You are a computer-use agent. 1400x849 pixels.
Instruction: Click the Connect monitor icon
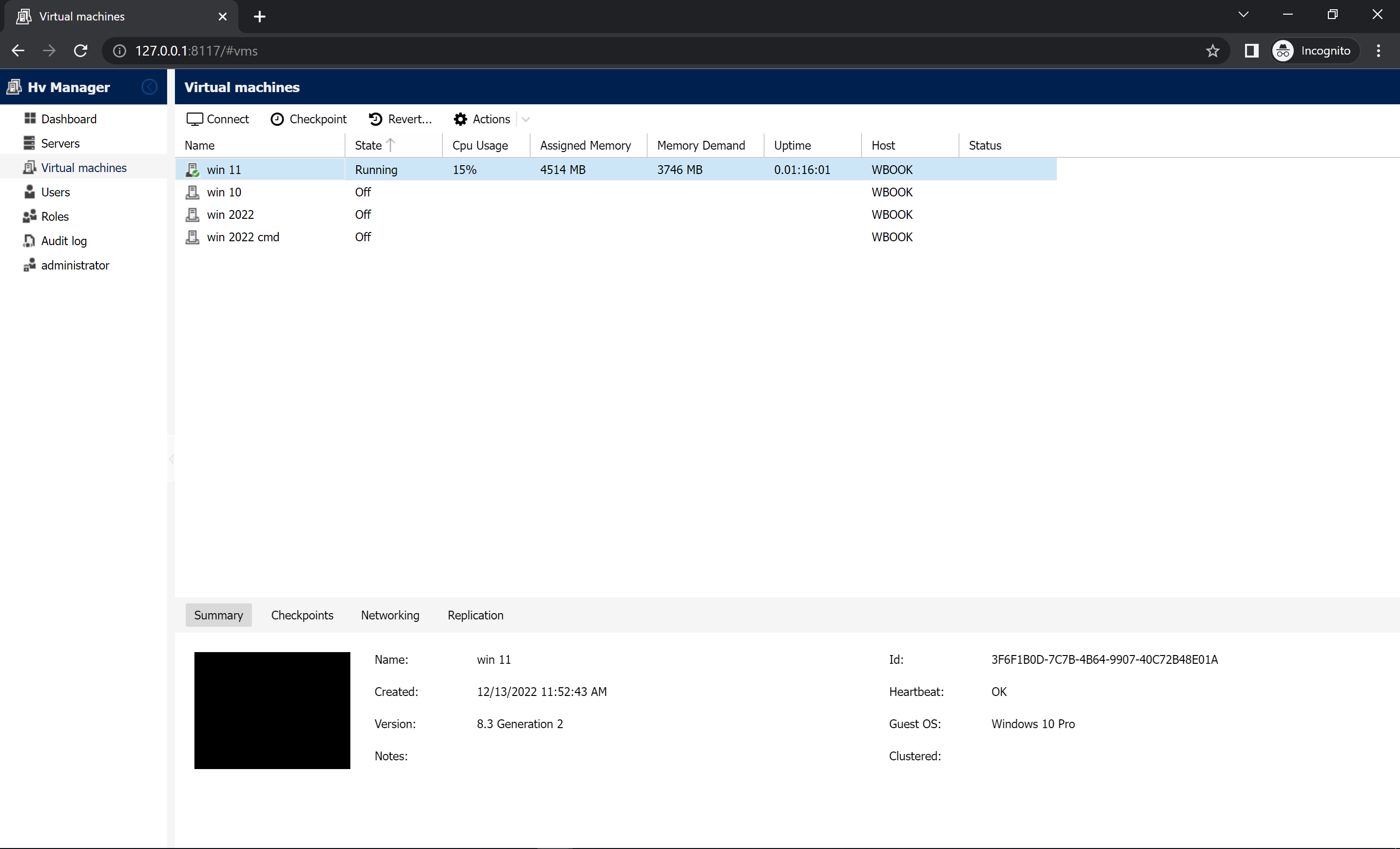point(194,119)
